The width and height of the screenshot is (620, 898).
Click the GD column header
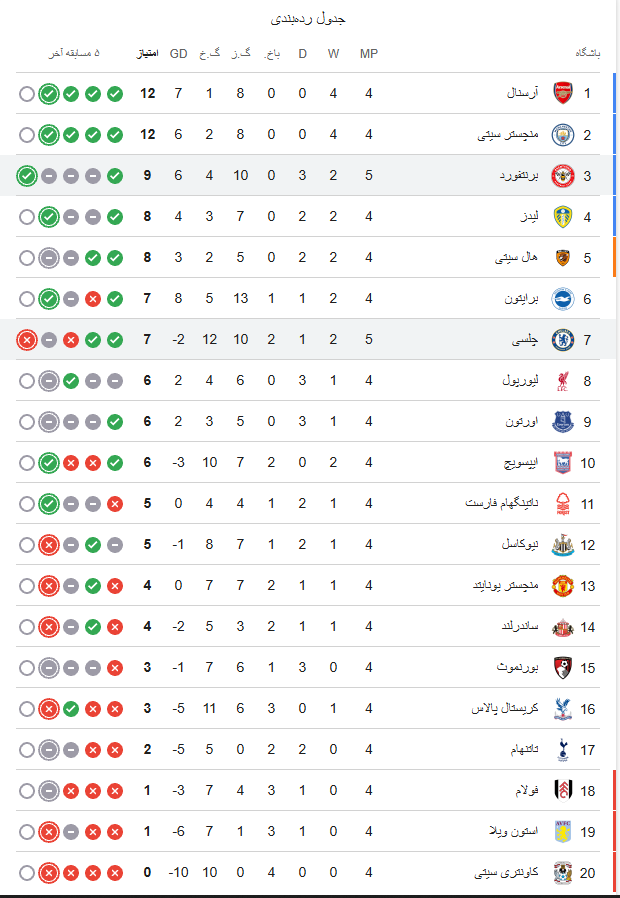pyautogui.click(x=179, y=54)
